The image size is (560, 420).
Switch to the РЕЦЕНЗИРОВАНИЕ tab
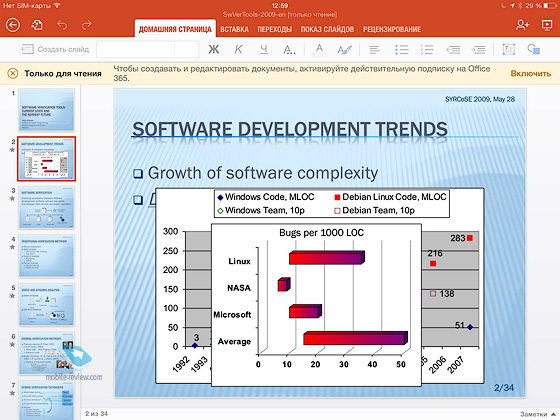[x=392, y=29]
